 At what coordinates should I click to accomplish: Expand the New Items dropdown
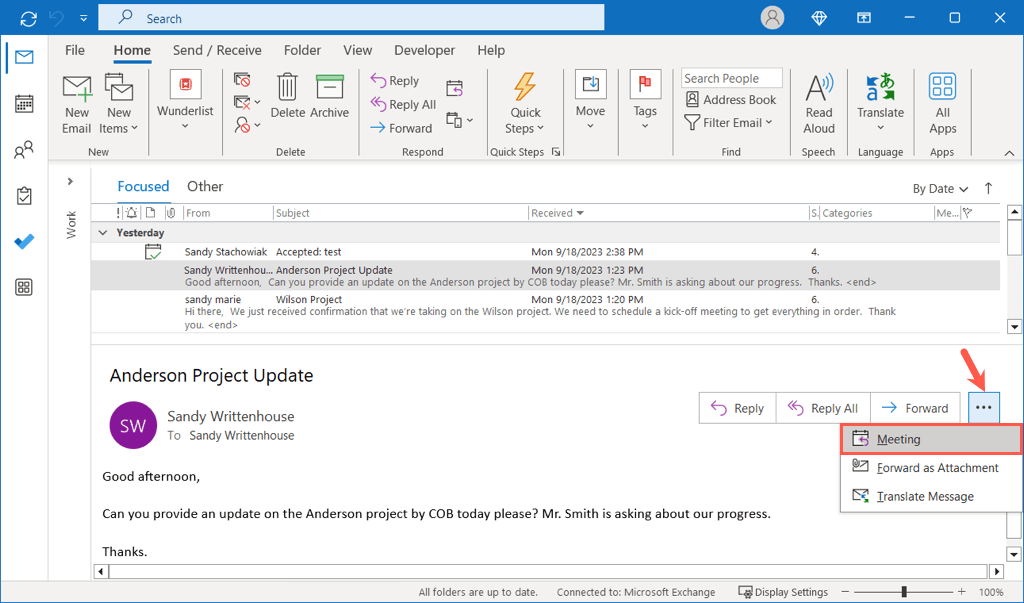[x=118, y=104]
